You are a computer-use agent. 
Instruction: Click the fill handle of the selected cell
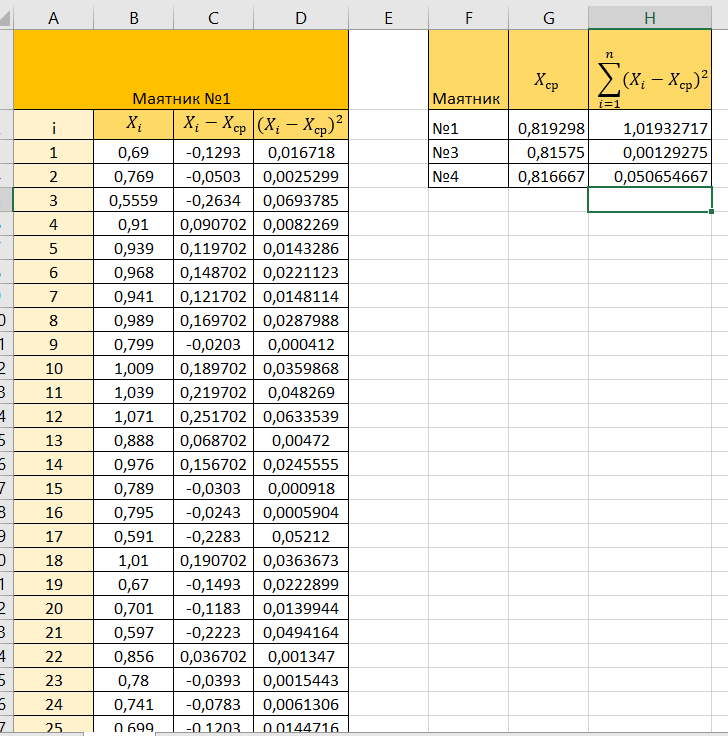712,212
